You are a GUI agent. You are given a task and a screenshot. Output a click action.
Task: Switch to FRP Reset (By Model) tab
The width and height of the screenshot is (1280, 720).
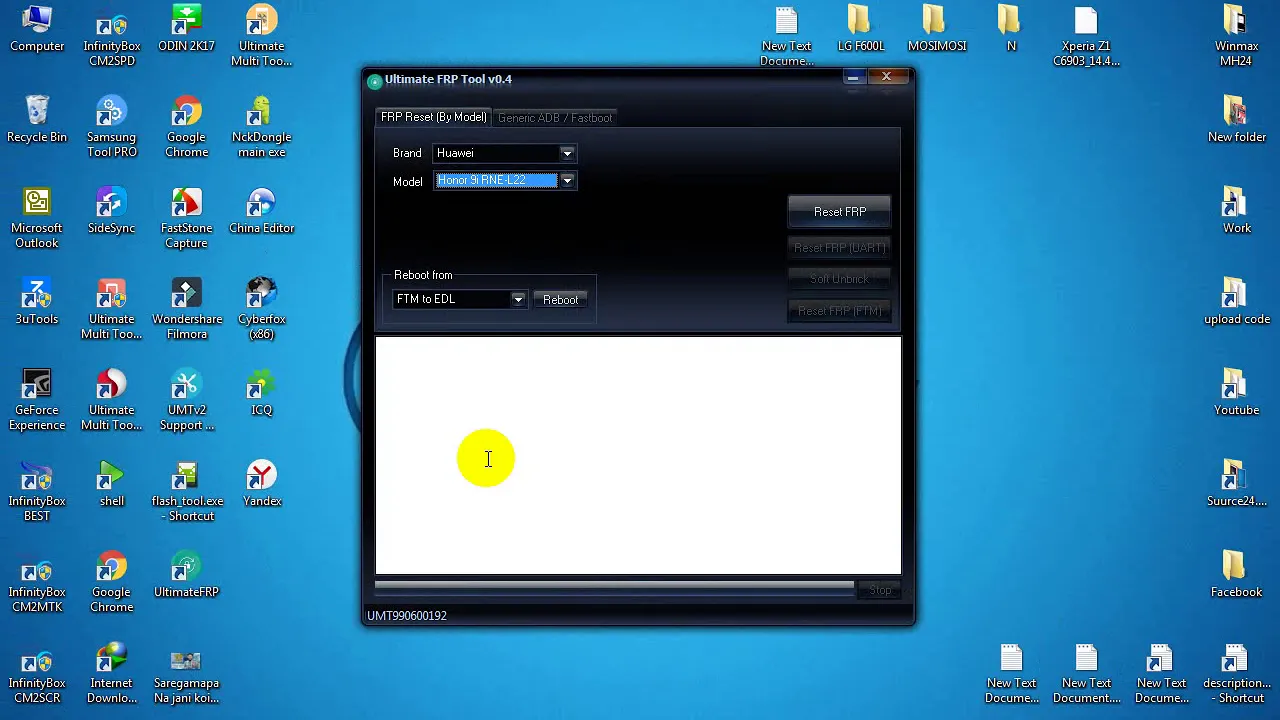click(433, 117)
